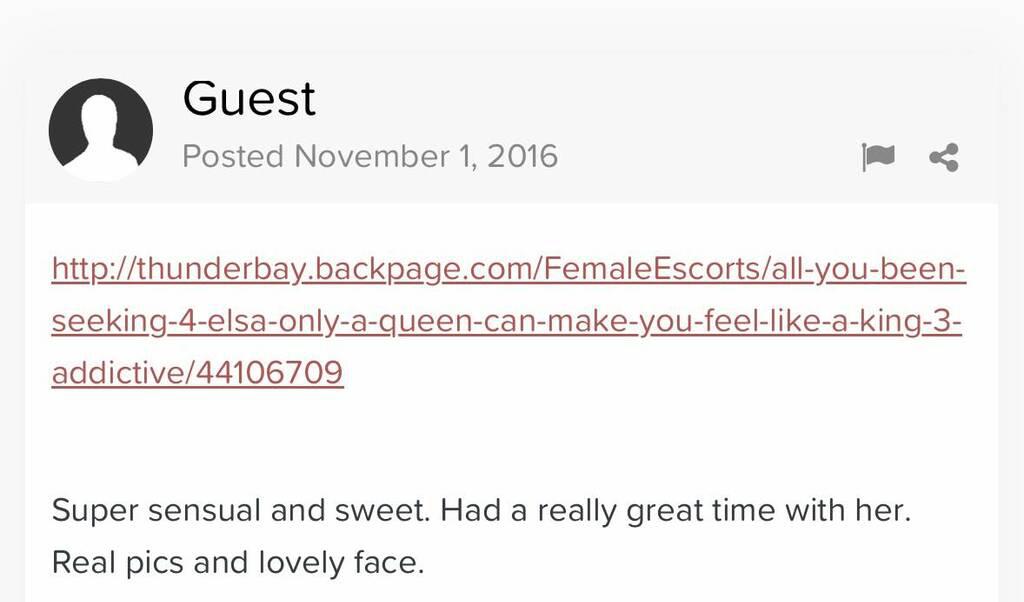The width and height of the screenshot is (1024, 602).
Task: Click the word "Posted" in the header
Action: tap(234, 157)
